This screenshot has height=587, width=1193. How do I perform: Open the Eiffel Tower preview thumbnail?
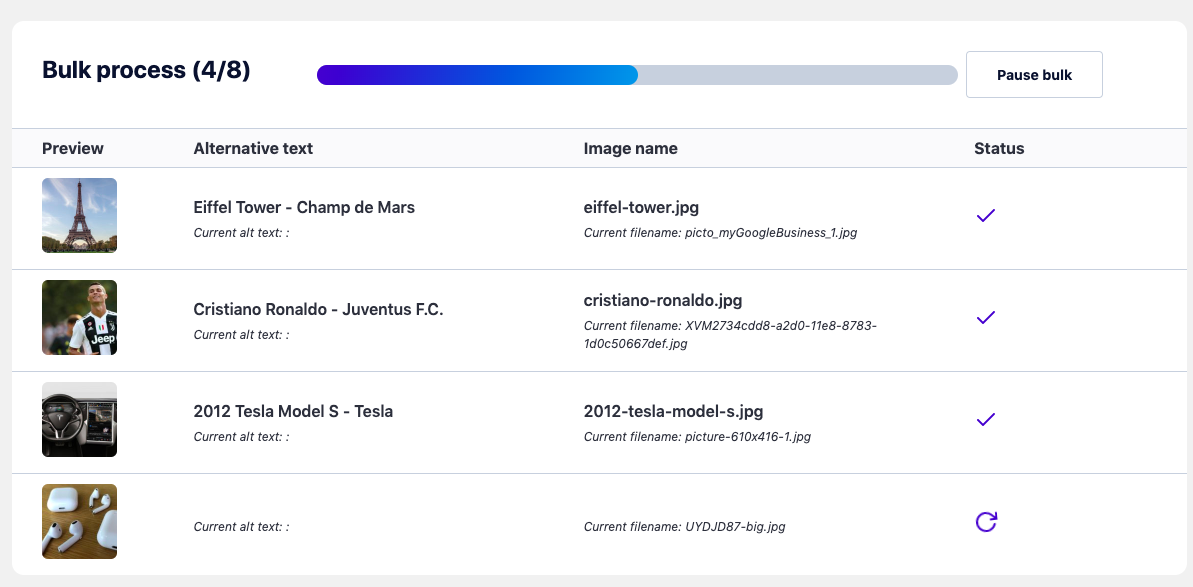tap(79, 215)
